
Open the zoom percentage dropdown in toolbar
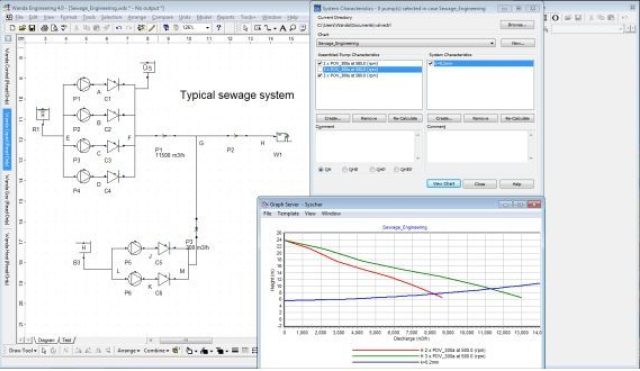click(x=207, y=28)
